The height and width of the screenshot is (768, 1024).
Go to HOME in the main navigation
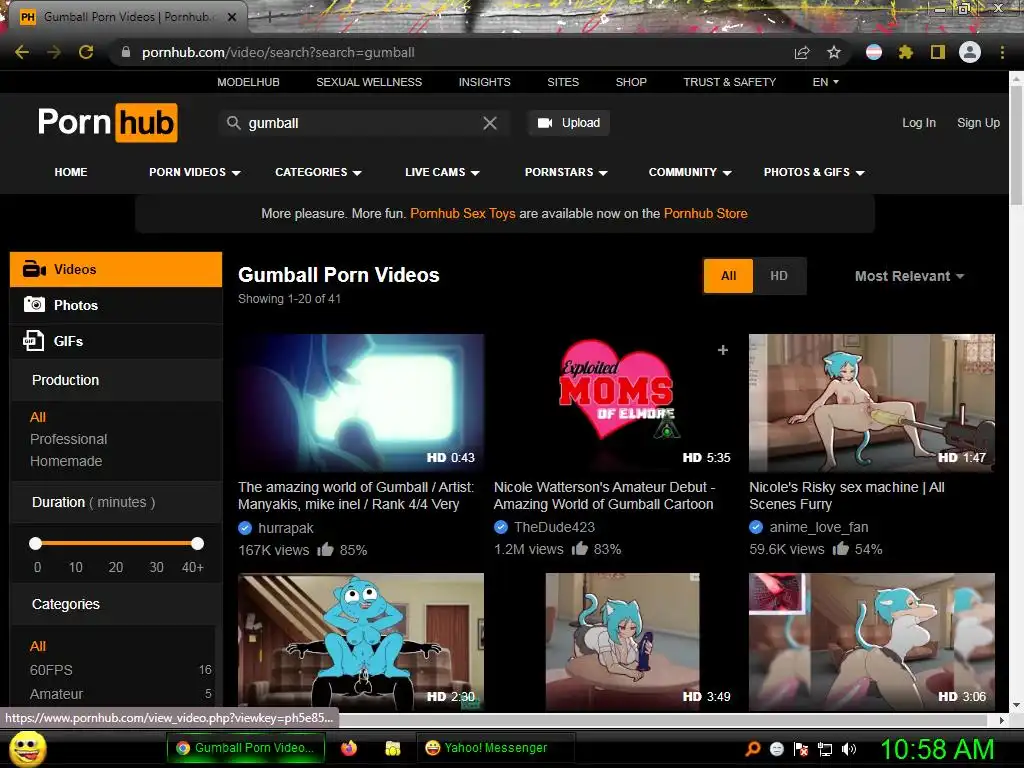pyautogui.click(x=71, y=172)
